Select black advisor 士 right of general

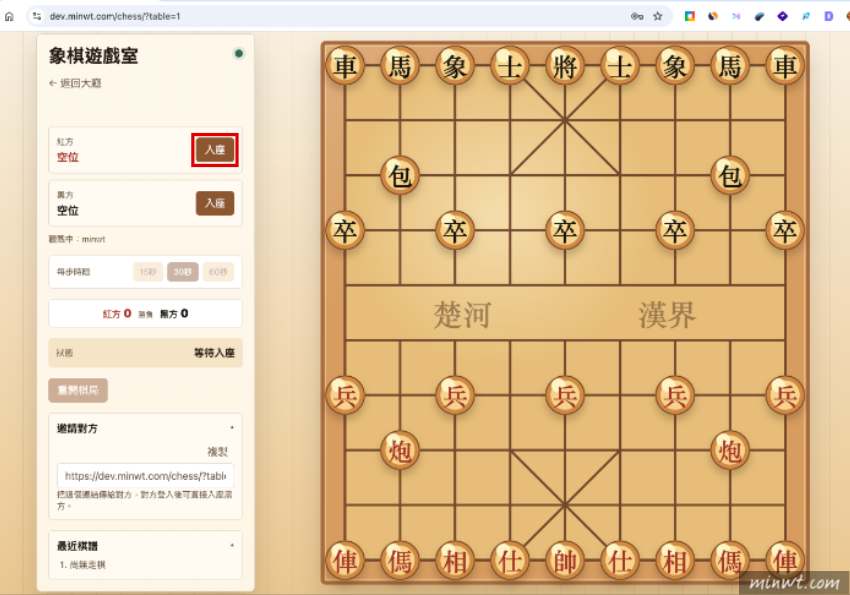(620, 66)
